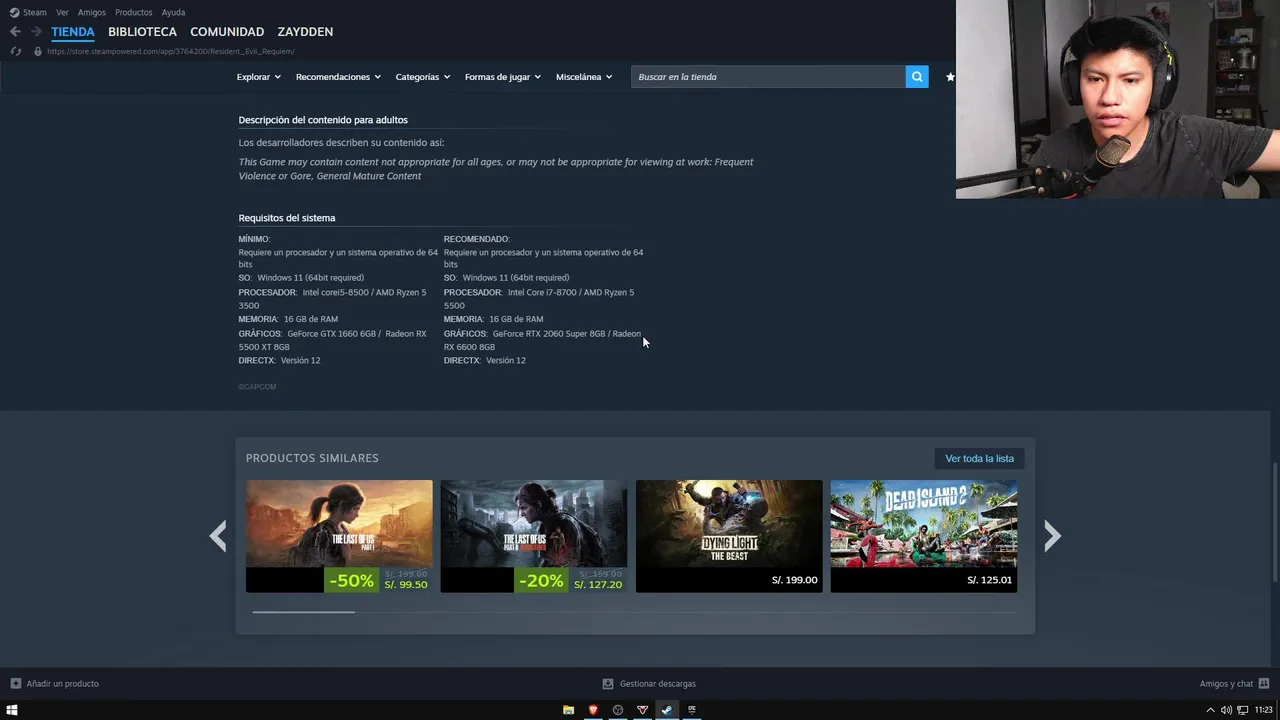Image resolution: width=1280 pixels, height=720 pixels.
Task: Go back with the left arrow navigation icon
Action: (15, 32)
